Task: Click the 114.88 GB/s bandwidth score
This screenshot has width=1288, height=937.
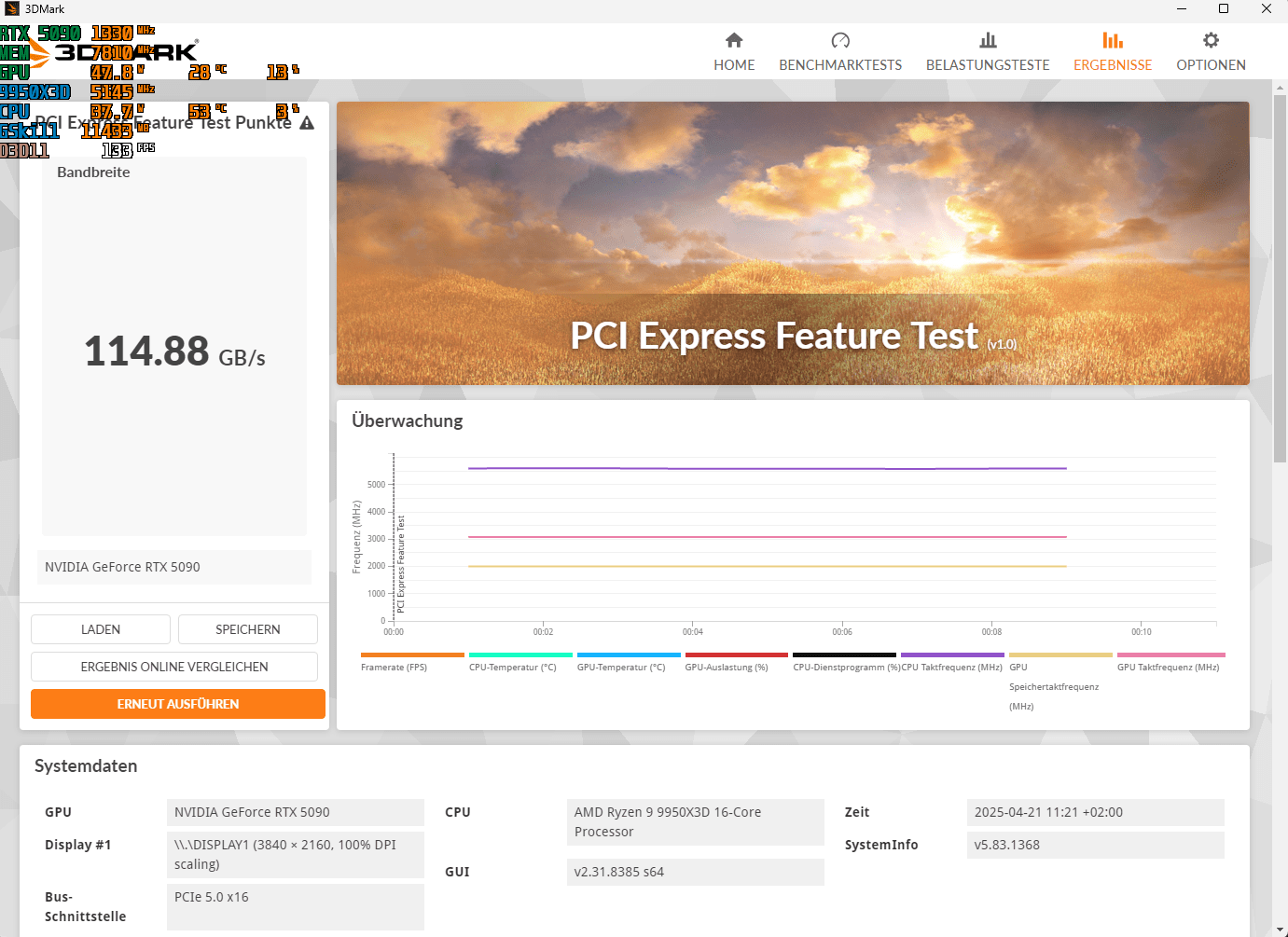Action: click(x=174, y=351)
